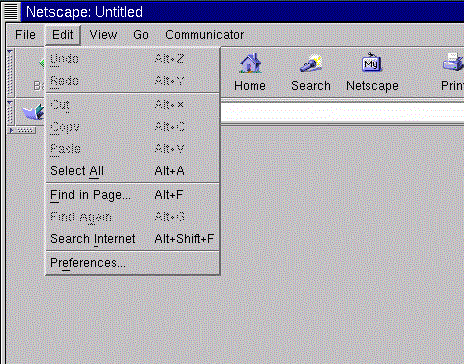Image resolution: width=464 pixels, height=364 pixels.
Task: Expand the collapsed personal toolbar strip
Action: 22,130
